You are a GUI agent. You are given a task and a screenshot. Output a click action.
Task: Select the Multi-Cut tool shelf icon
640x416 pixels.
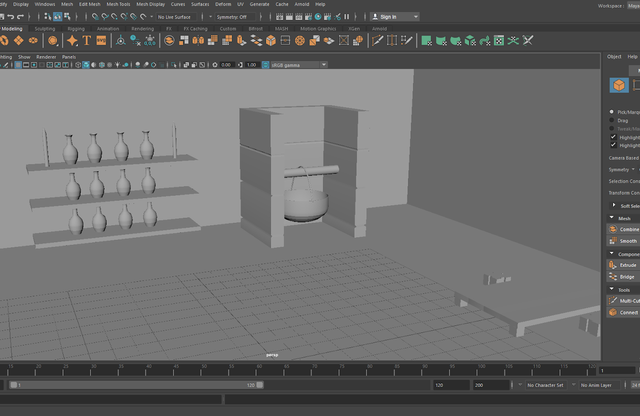tap(377, 40)
